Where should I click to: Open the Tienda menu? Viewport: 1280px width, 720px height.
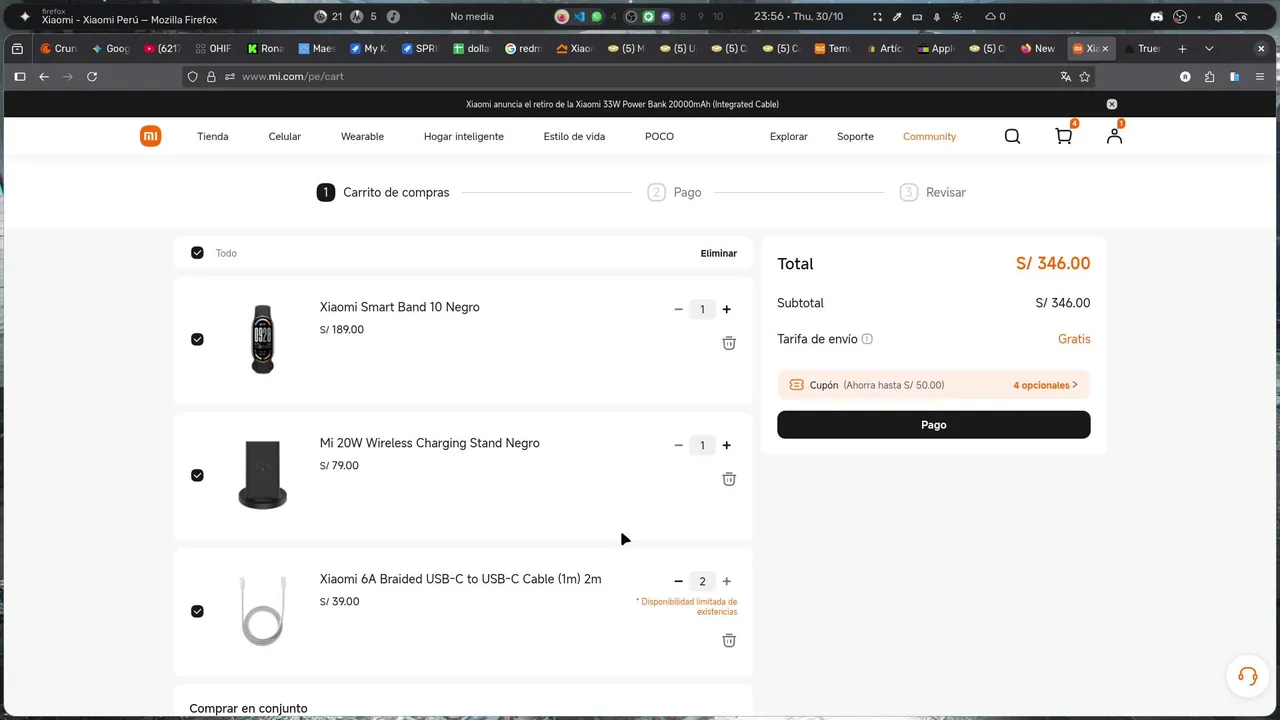click(213, 136)
